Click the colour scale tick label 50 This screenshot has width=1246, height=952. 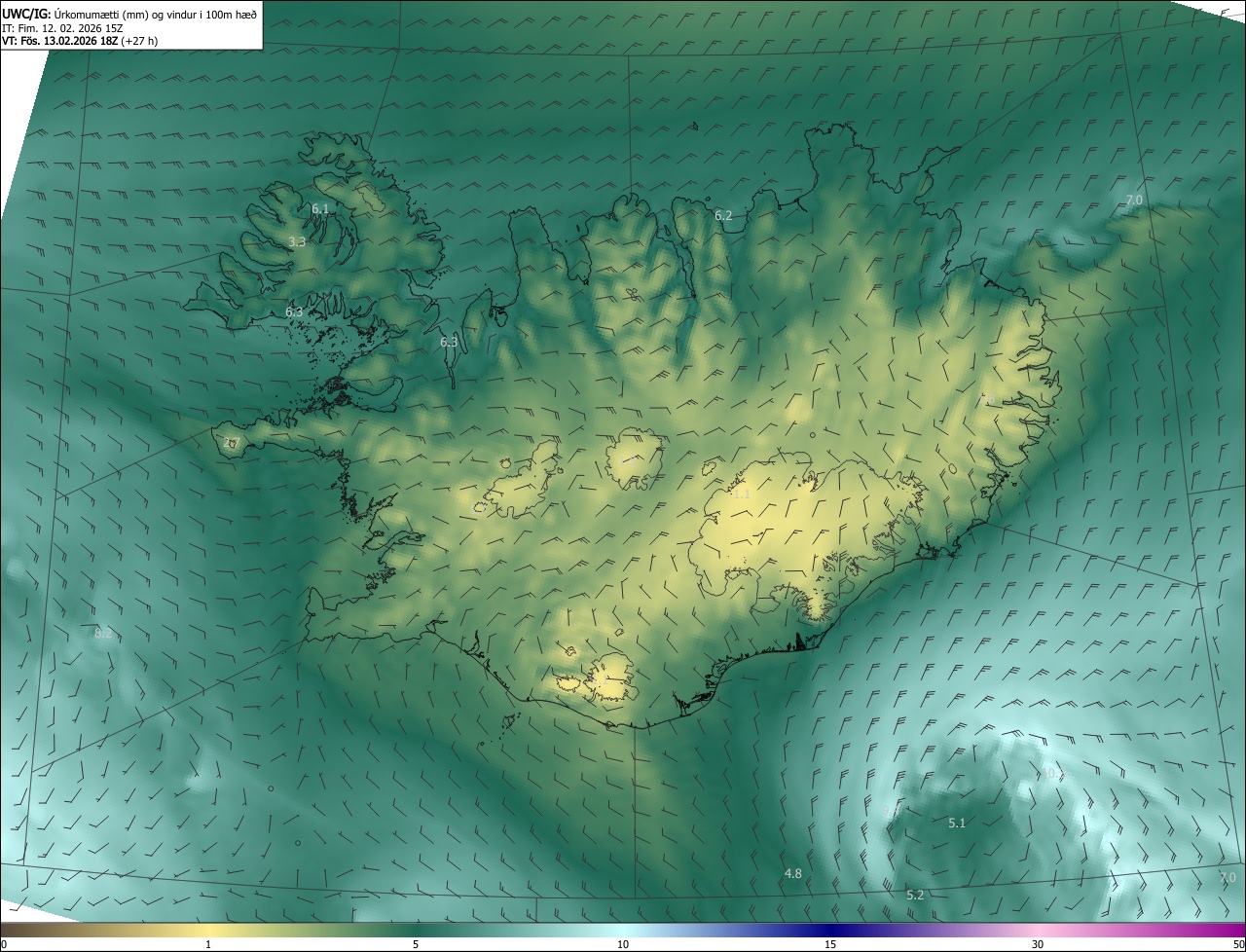click(x=1238, y=944)
